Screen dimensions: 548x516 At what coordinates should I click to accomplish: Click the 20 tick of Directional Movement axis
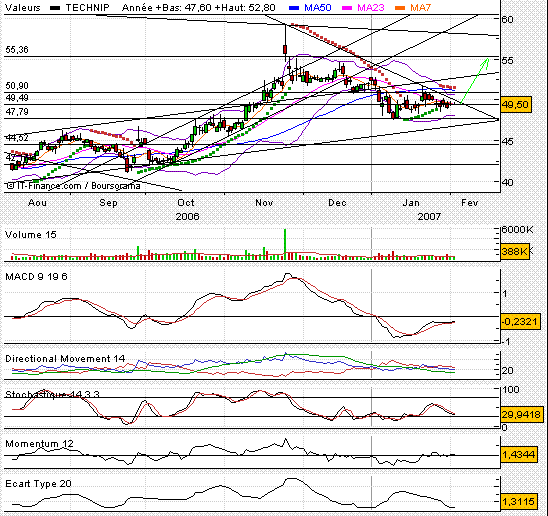click(507, 371)
